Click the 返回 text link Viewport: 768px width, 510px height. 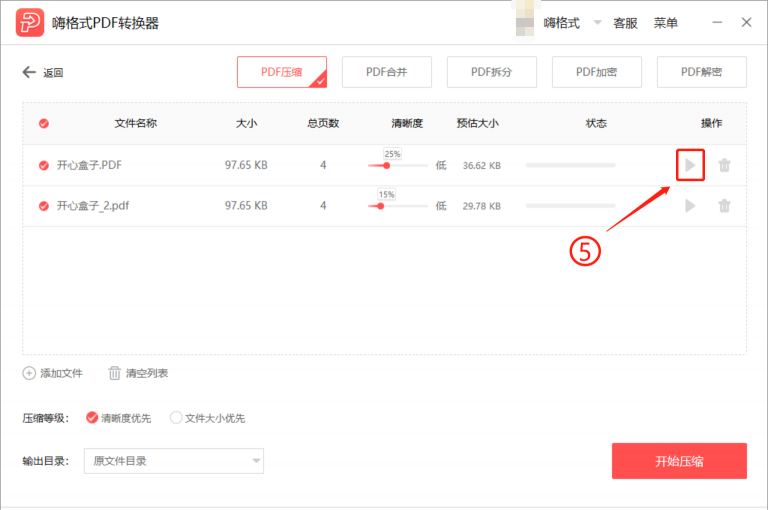point(53,73)
